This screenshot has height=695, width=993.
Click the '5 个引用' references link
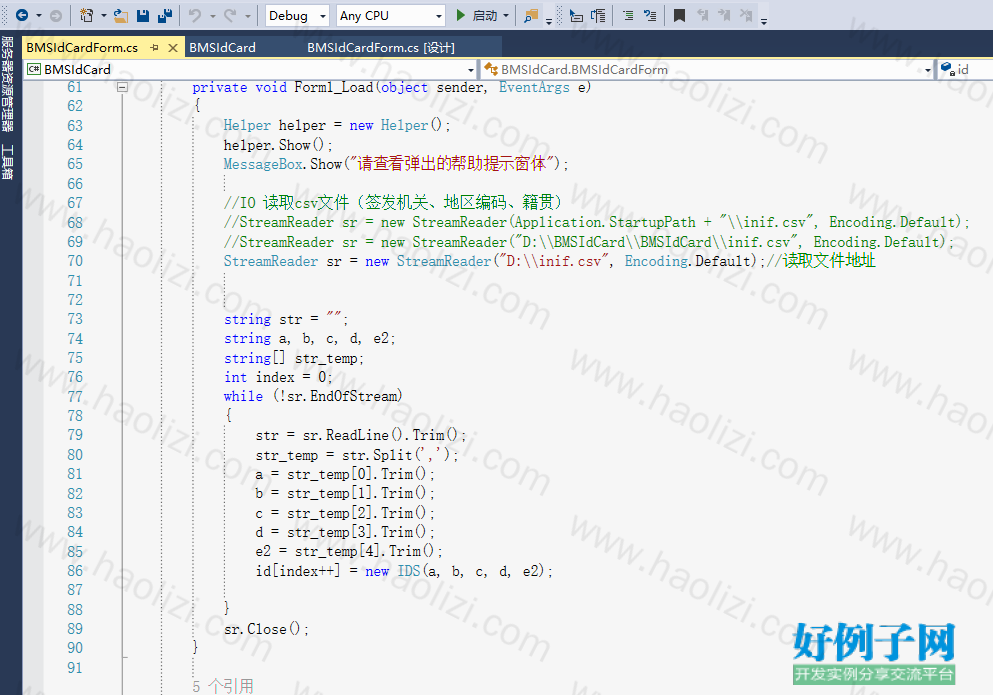pyautogui.click(x=223, y=686)
